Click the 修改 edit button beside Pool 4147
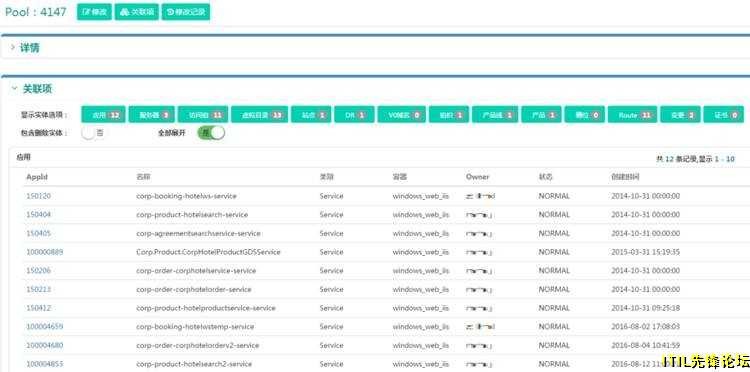Screen dimensions: 750x372 tap(94, 12)
